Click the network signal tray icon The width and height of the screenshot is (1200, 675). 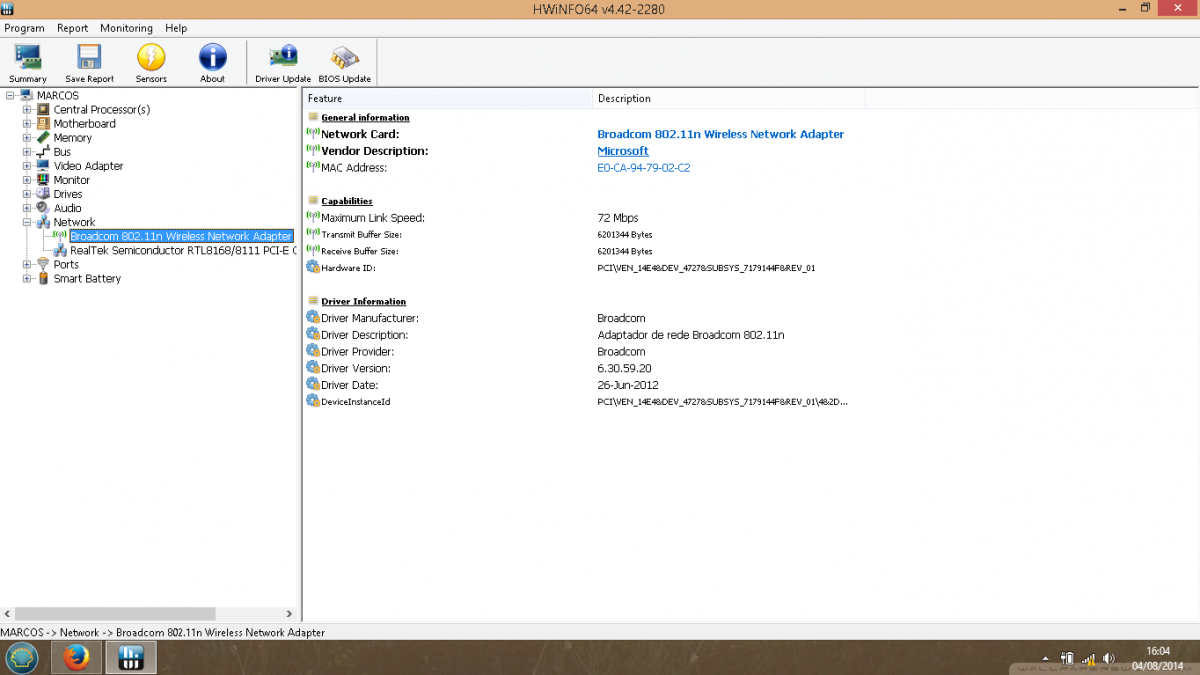tap(1088, 658)
